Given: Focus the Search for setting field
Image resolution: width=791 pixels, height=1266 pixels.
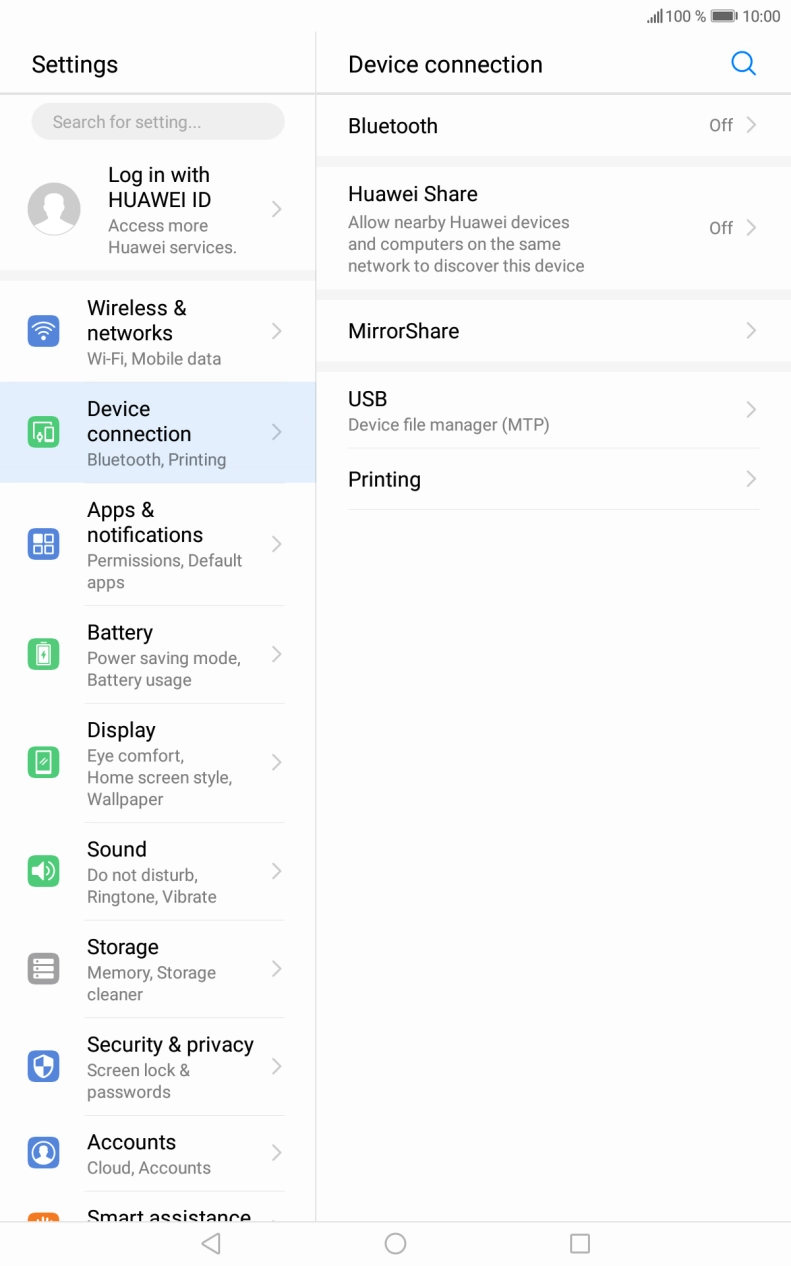Looking at the screenshot, I should point(158,122).
